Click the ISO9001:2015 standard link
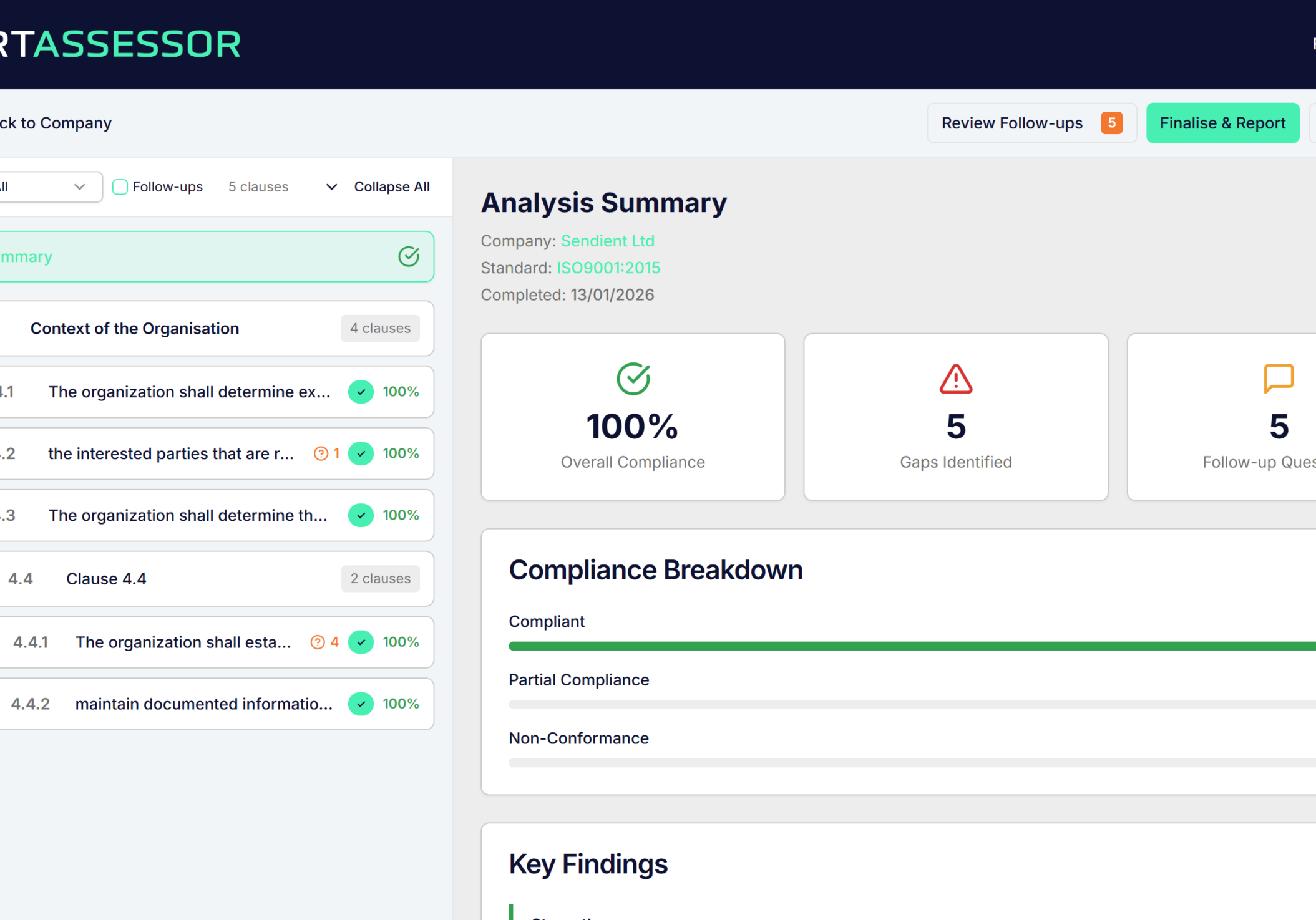Viewport: 1316px width, 920px height. tap(608, 268)
